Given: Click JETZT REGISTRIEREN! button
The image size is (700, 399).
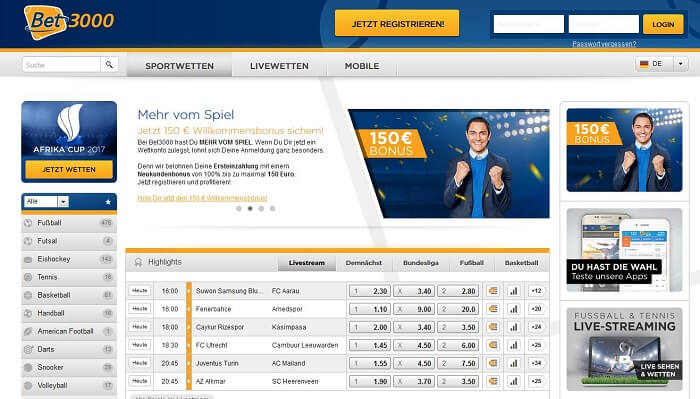Looking at the screenshot, I should [397, 23].
